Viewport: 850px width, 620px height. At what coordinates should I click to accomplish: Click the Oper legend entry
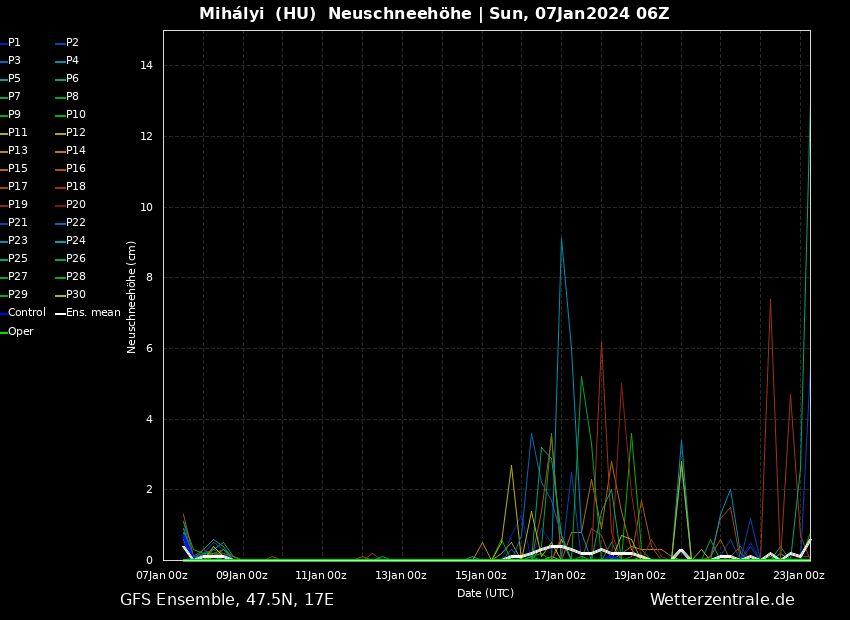20,332
